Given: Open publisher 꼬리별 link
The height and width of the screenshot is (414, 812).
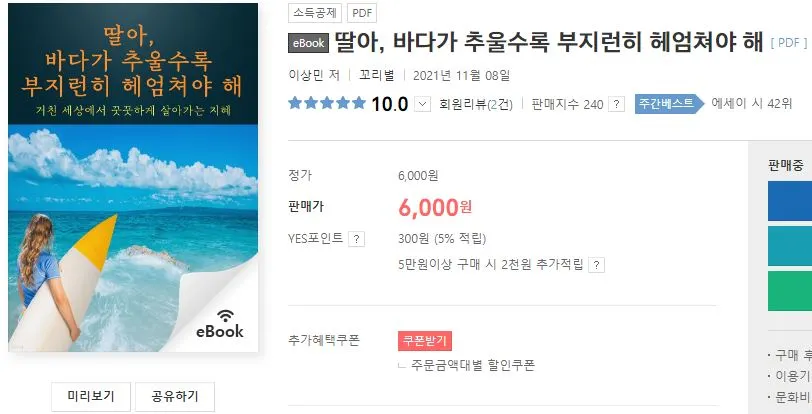Looking at the screenshot, I should pyautogui.click(x=377, y=76).
